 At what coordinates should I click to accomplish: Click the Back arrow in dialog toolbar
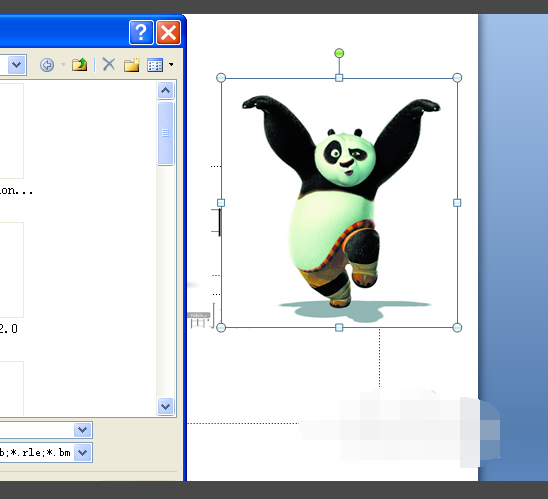pyautogui.click(x=47, y=65)
